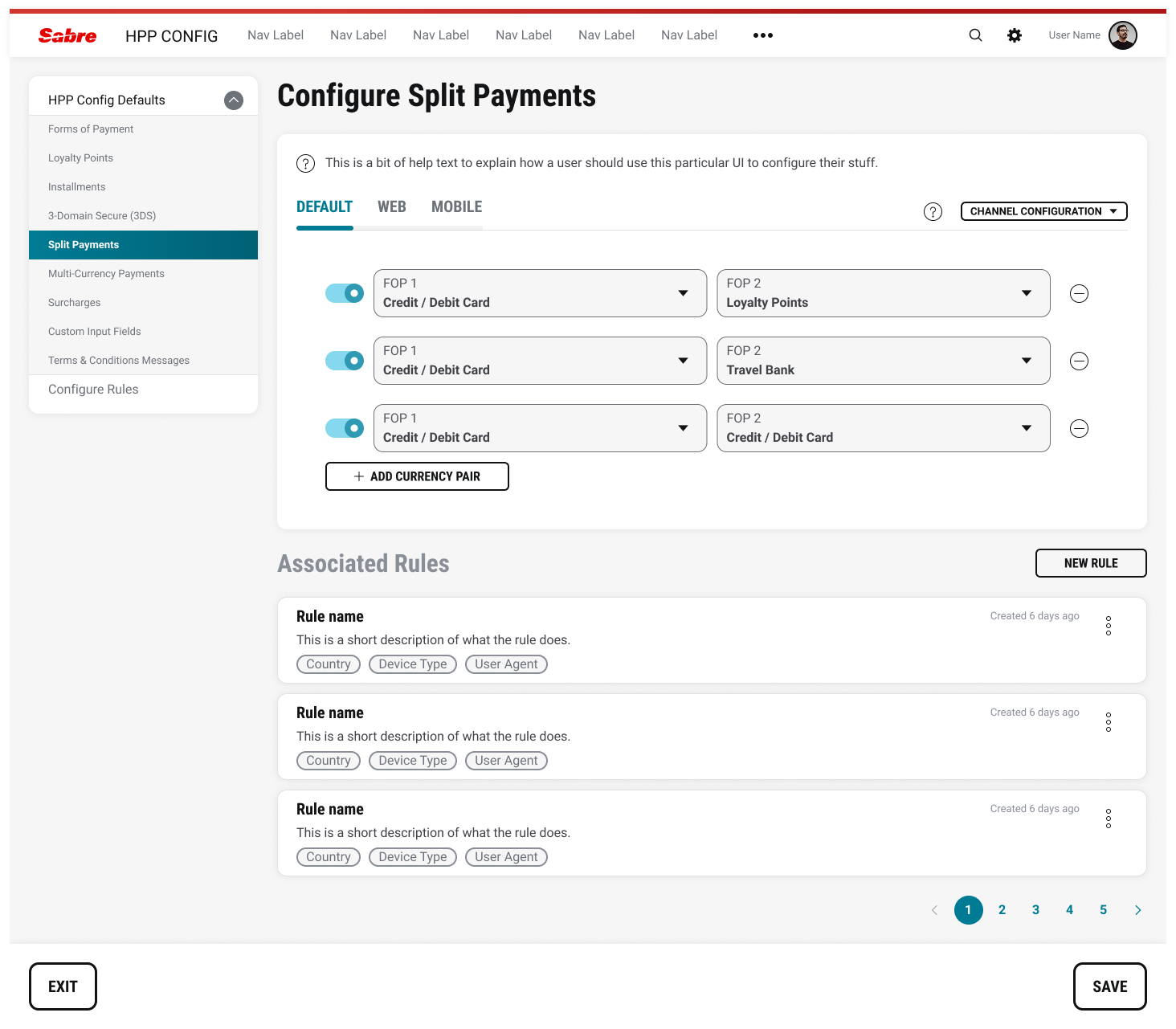Screen dimensions: 1176x1029
Task: Switch to the MOBILE tab
Action: click(457, 207)
